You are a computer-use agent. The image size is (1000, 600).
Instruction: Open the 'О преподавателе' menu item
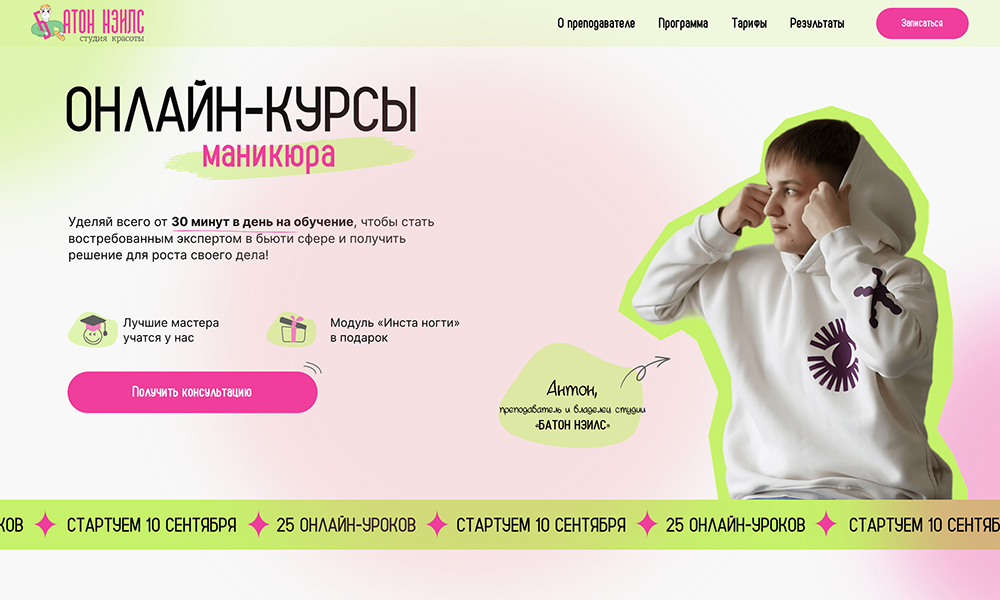point(596,24)
